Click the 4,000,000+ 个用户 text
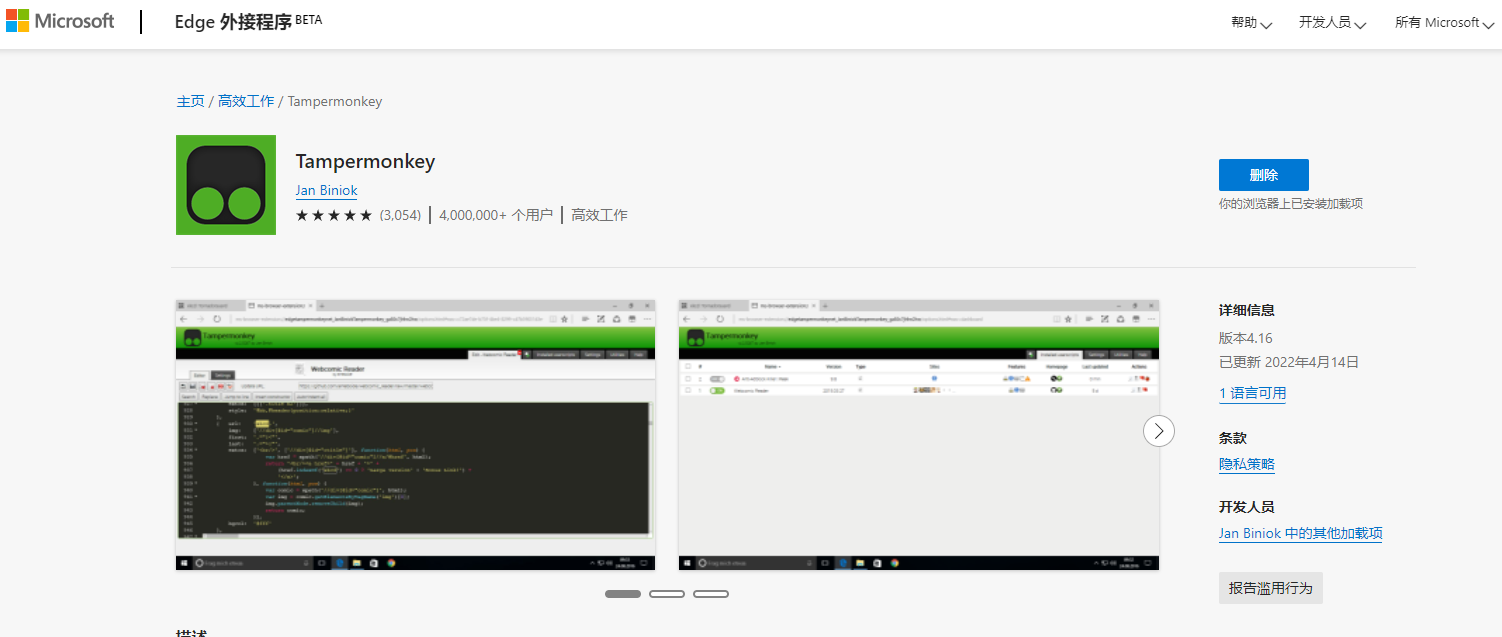 496,215
